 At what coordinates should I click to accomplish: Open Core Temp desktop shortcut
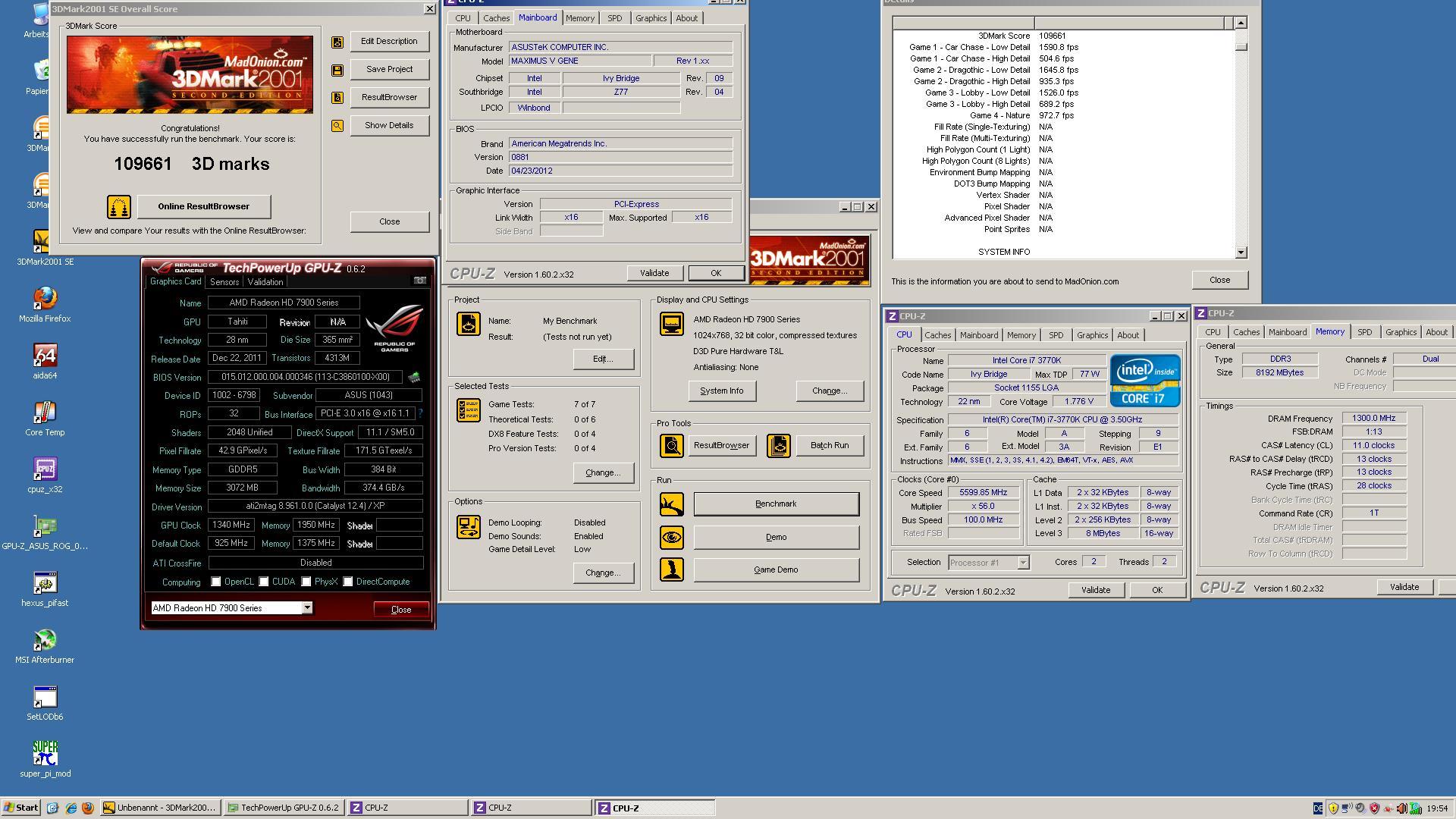tap(45, 418)
